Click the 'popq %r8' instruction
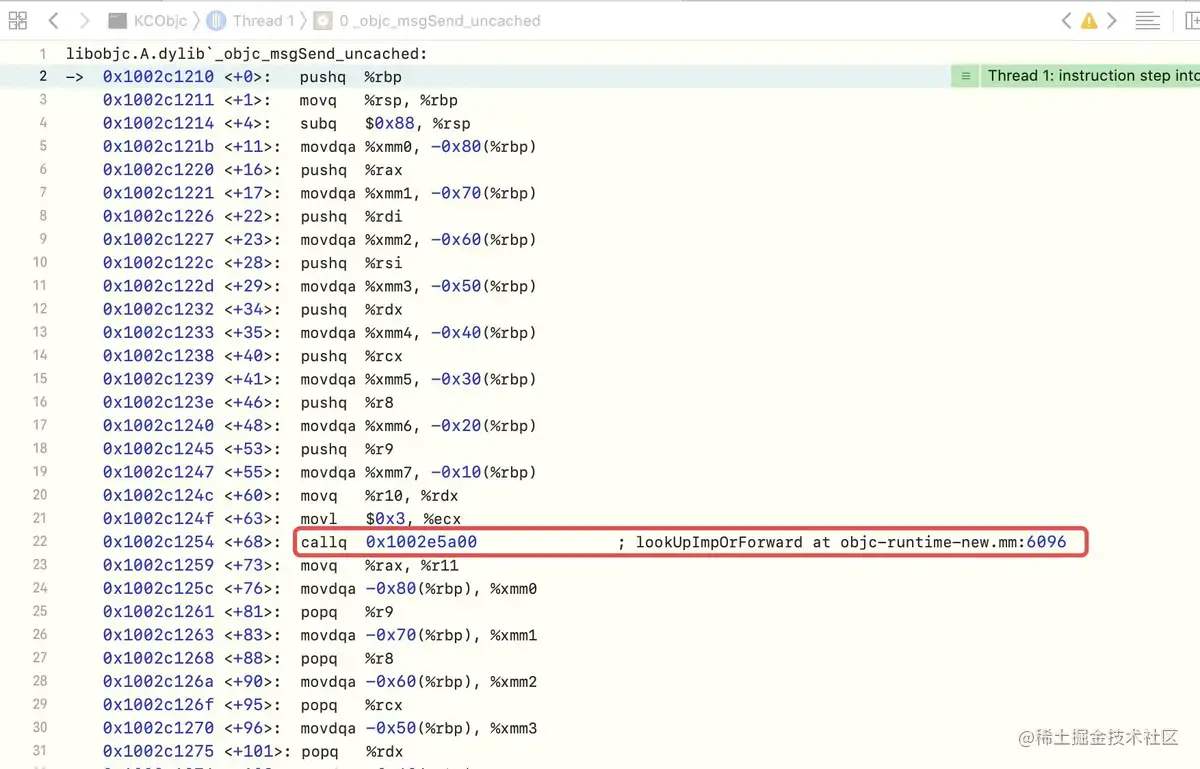This screenshot has height=769, width=1200. [347, 658]
